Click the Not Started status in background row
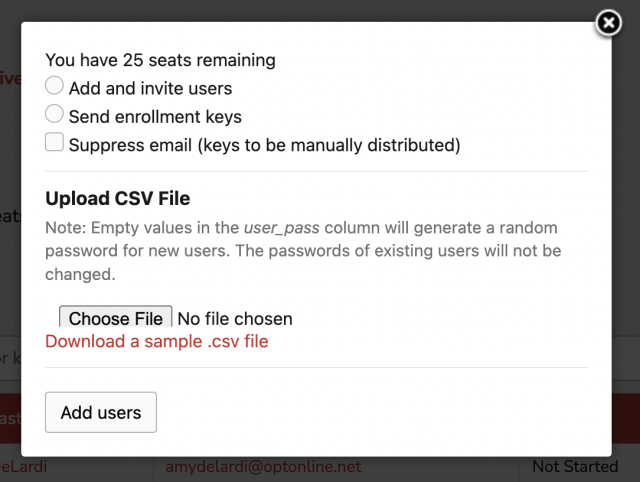 point(576,466)
